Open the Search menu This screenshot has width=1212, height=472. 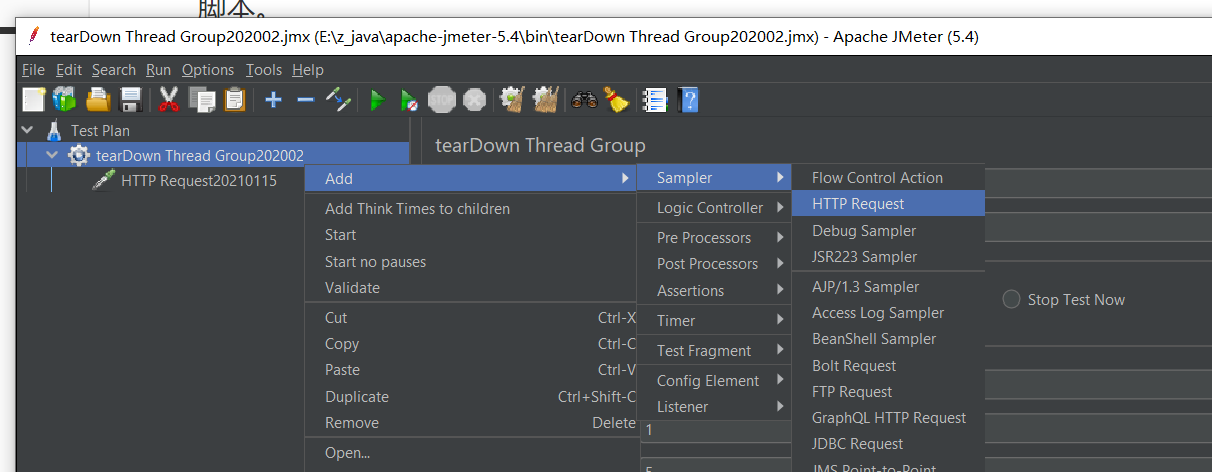(x=113, y=69)
